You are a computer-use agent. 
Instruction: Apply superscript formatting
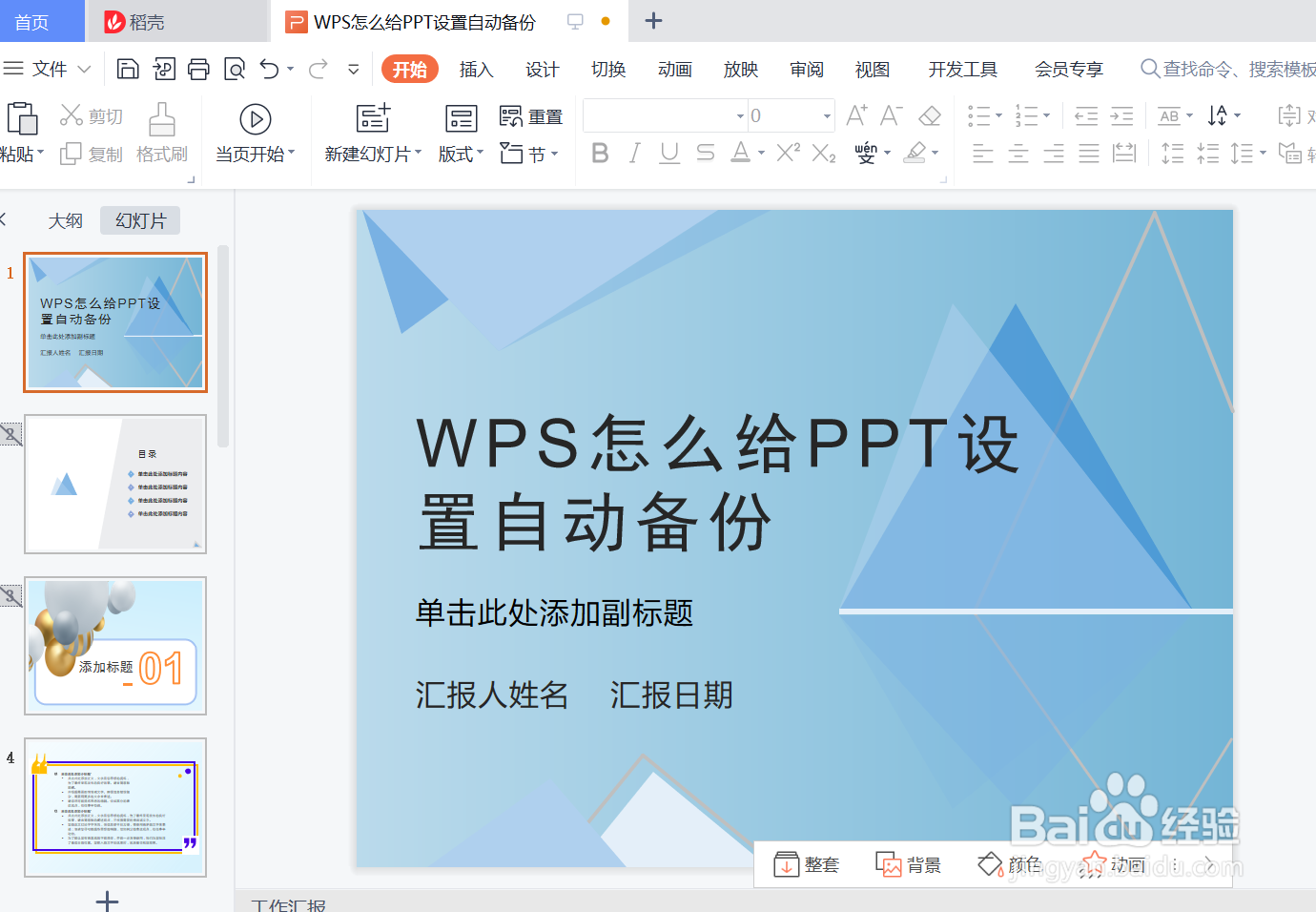(x=788, y=153)
